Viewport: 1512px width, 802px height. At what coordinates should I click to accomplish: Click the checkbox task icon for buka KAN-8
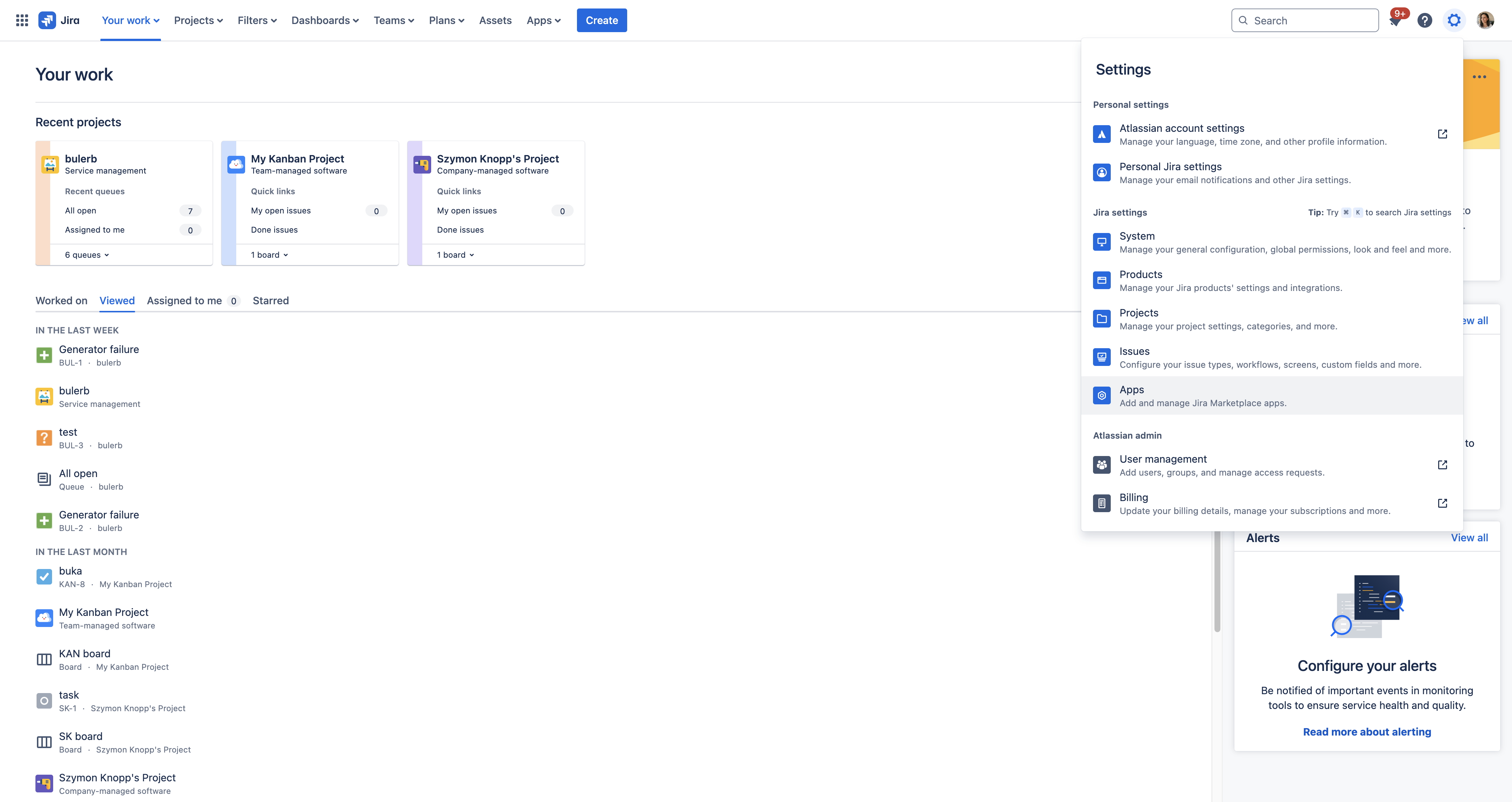pyautogui.click(x=44, y=577)
